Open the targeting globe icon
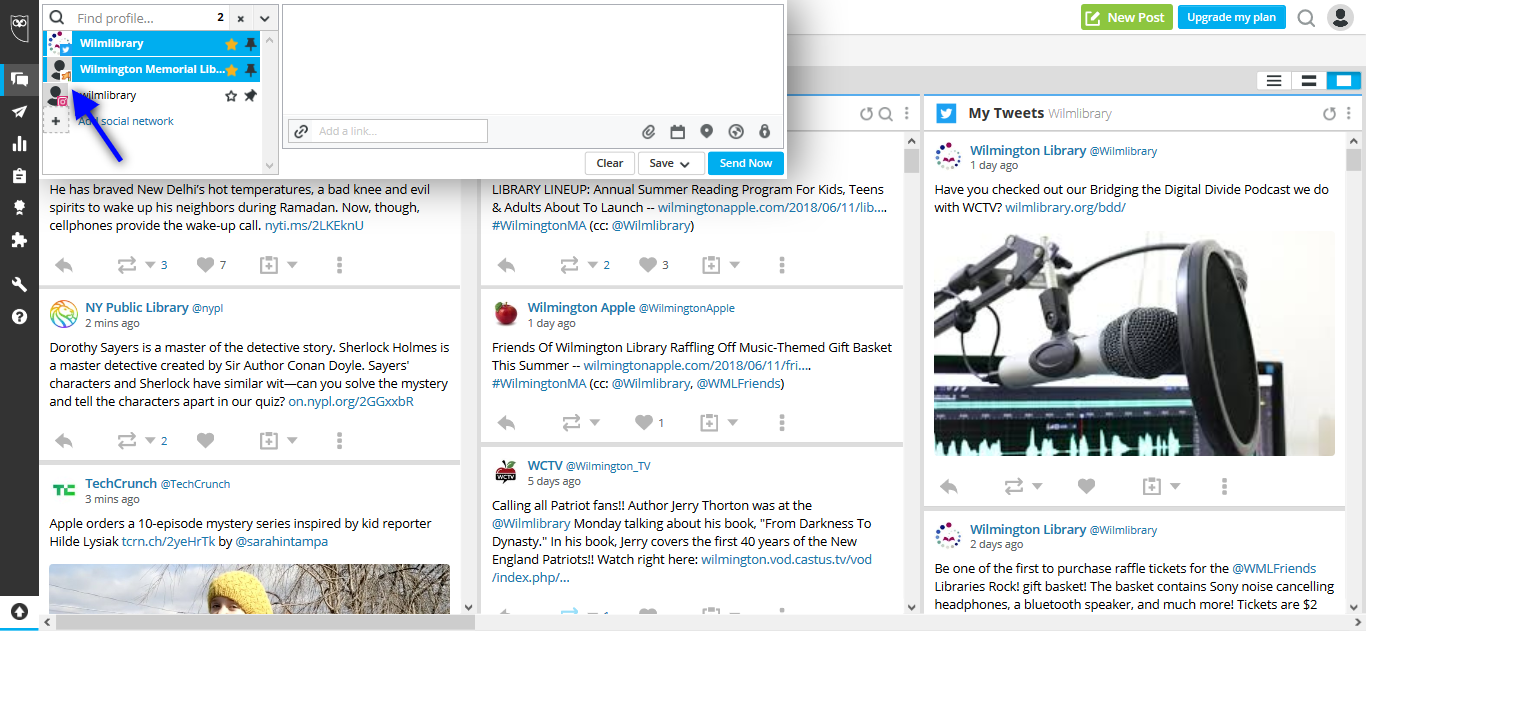 (x=736, y=132)
